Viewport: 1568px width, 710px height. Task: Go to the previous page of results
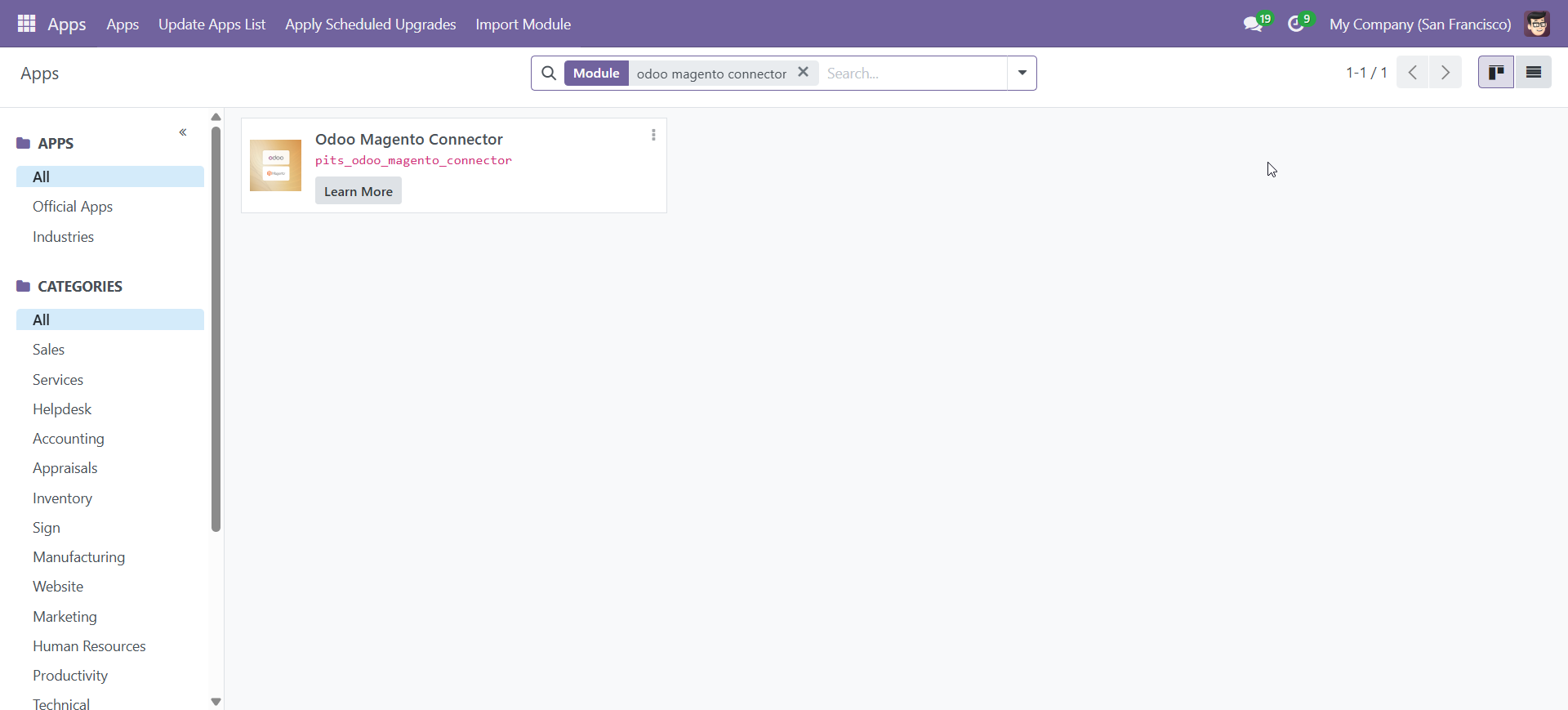pos(1413,73)
